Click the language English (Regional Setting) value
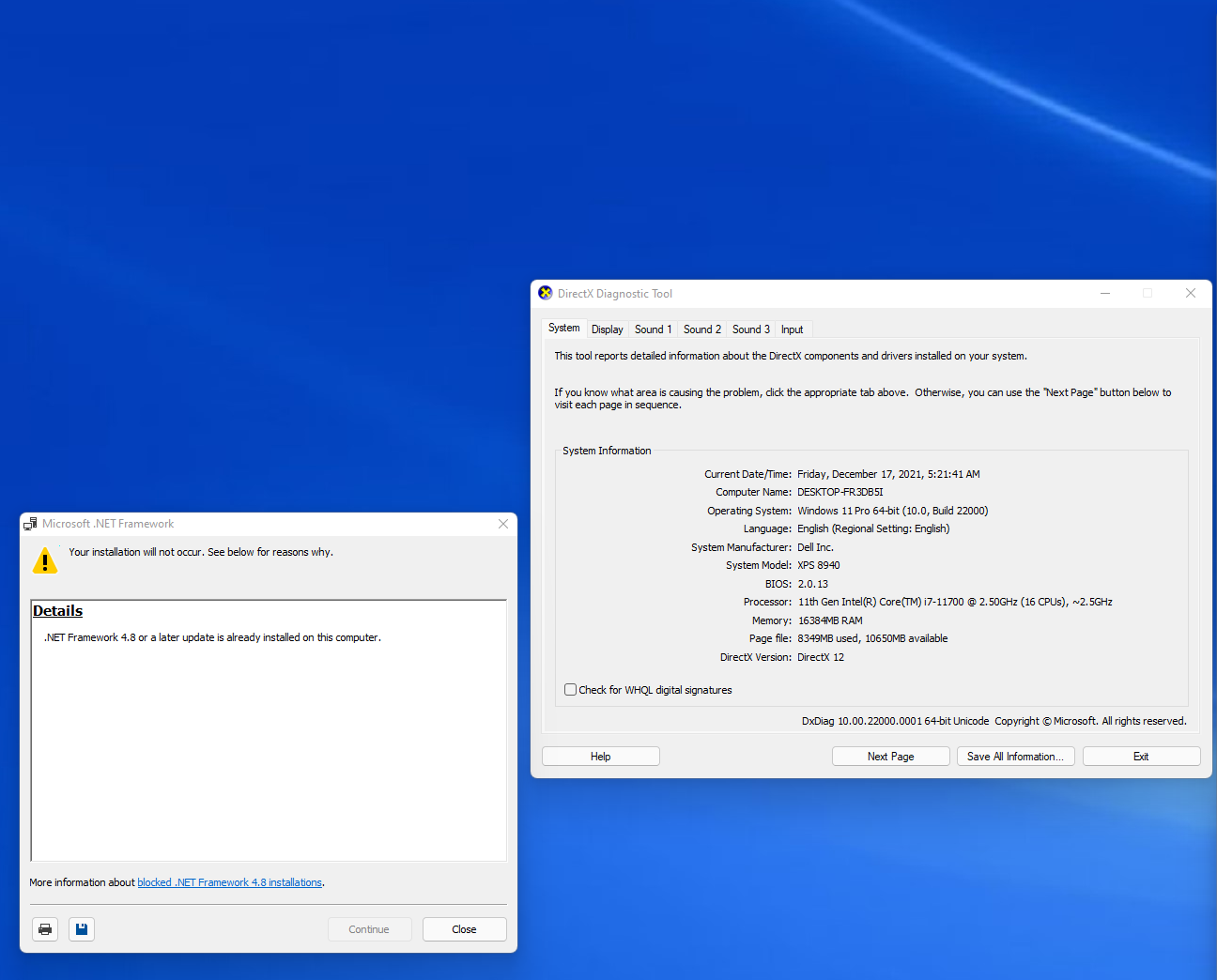Image resolution: width=1217 pixels, height=980 pixels. click(x=873, y=528)
